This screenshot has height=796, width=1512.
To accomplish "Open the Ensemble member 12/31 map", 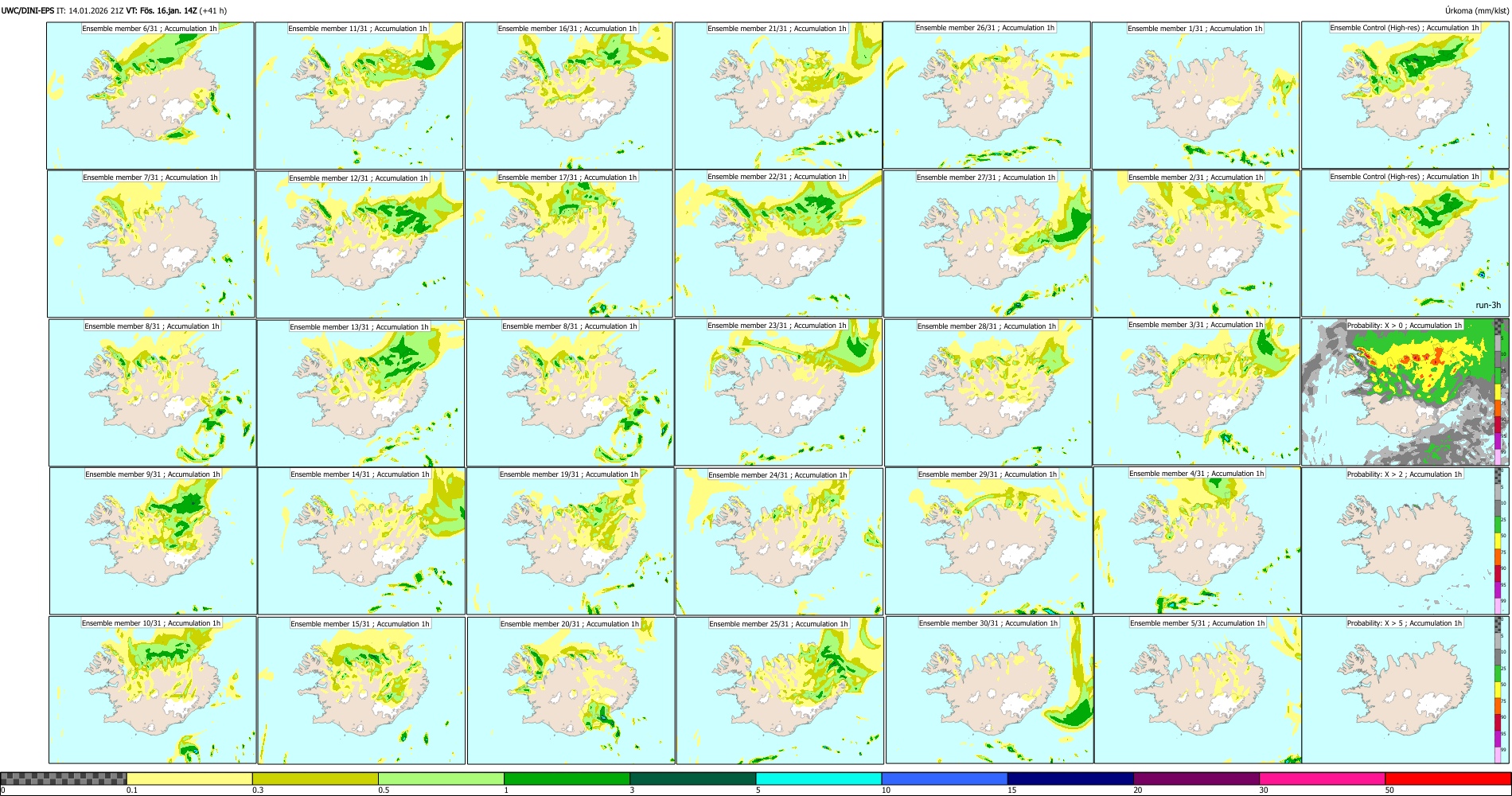I will [x=360, y=244].
